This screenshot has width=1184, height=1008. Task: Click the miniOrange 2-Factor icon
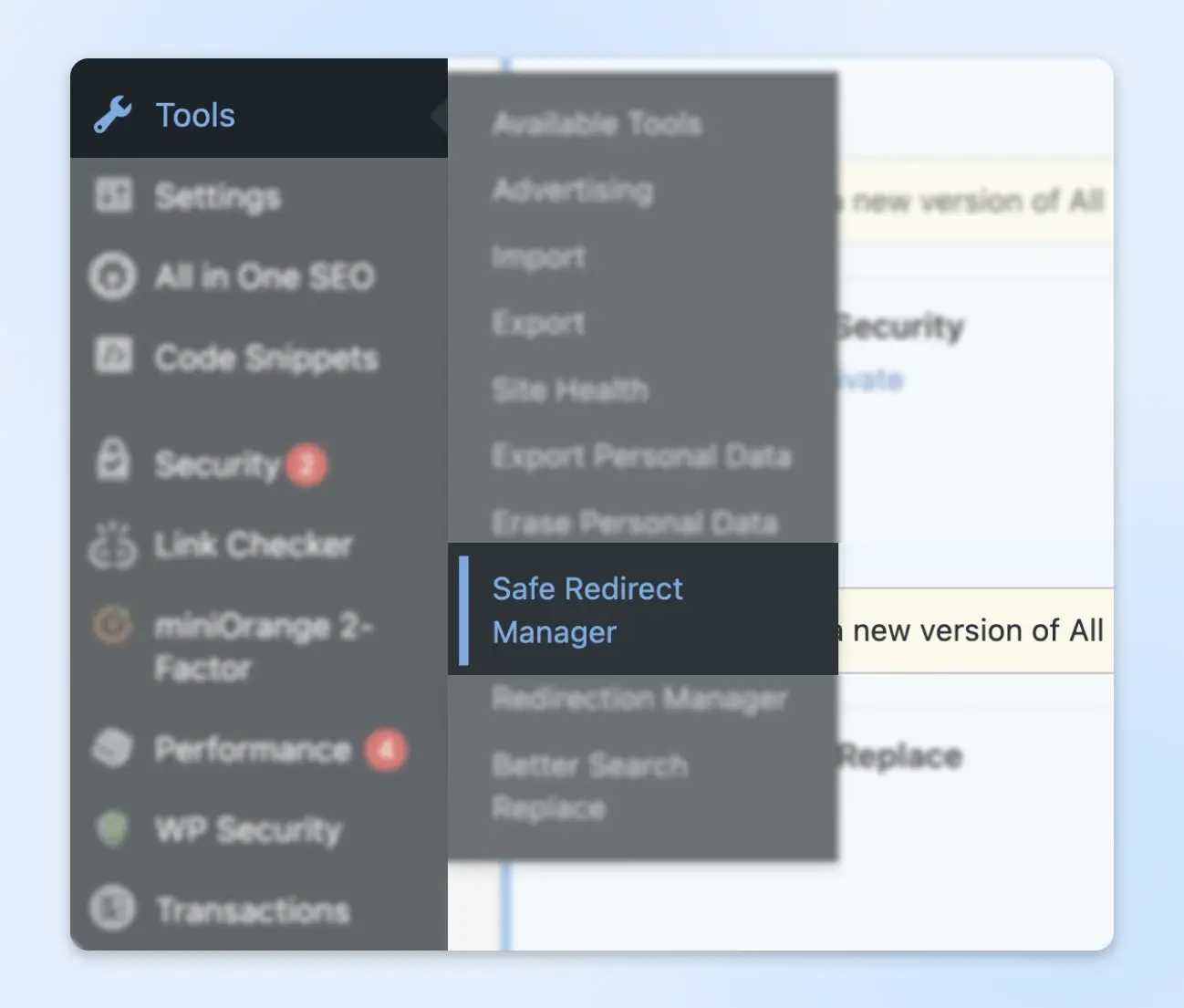113,626
